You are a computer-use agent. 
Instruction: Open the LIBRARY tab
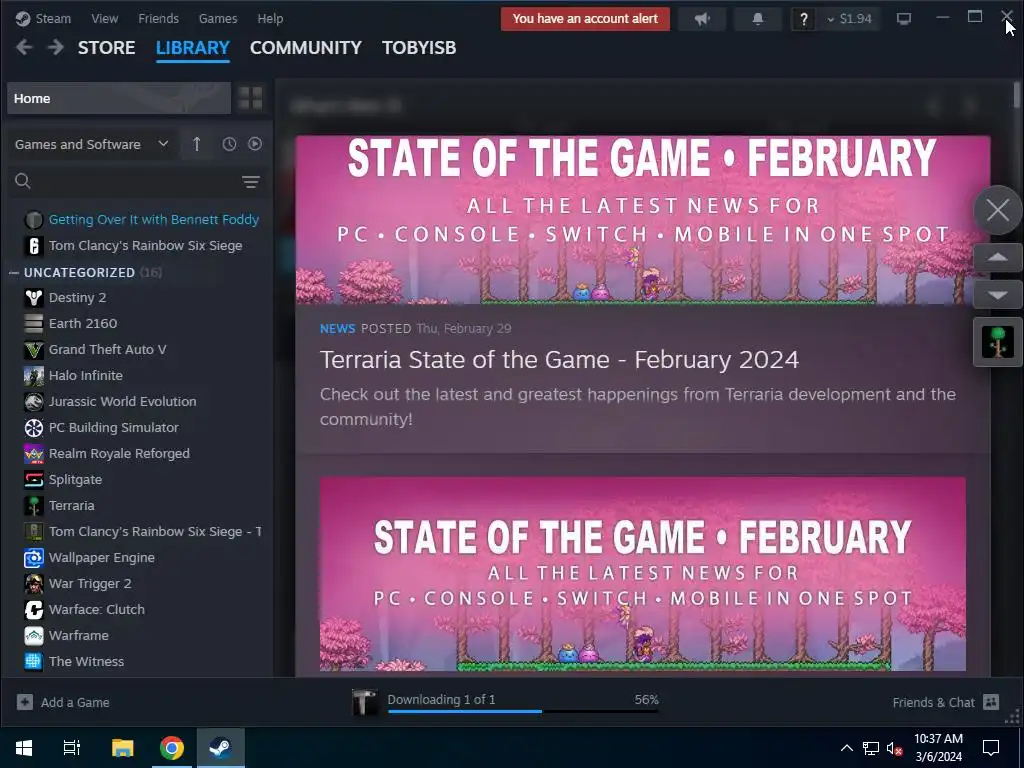pos(193,48)
